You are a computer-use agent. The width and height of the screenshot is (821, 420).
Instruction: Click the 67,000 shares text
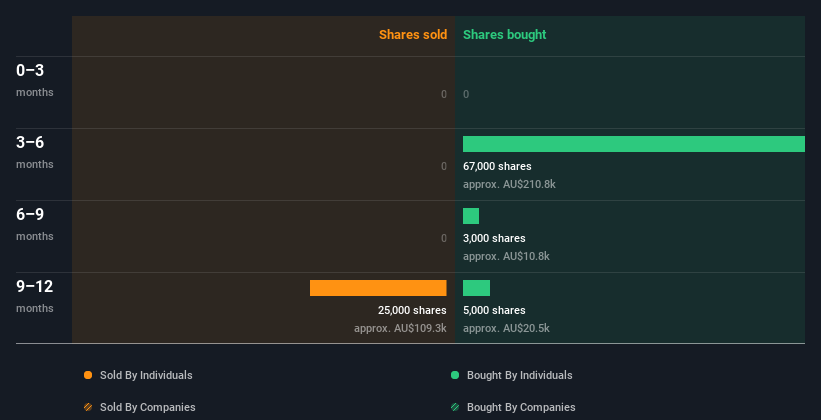point(497,166)
